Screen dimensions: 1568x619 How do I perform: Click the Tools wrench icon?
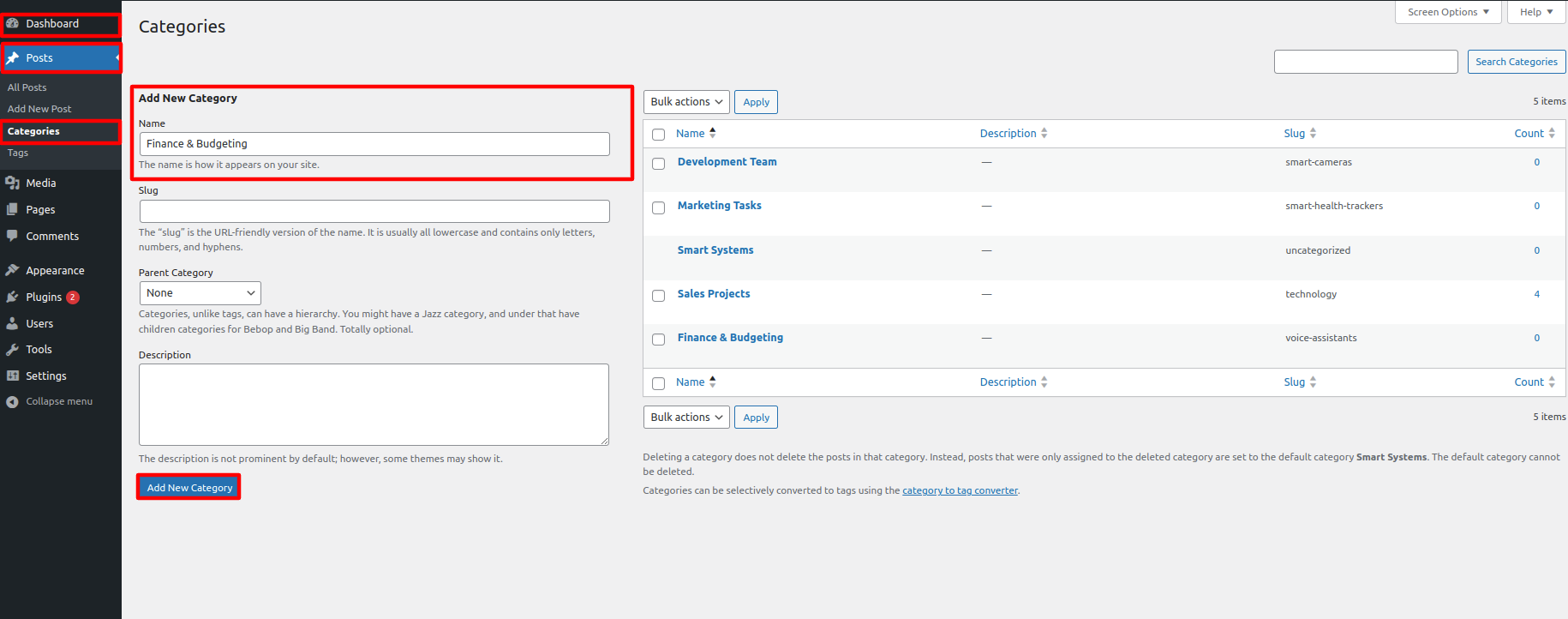12,349
